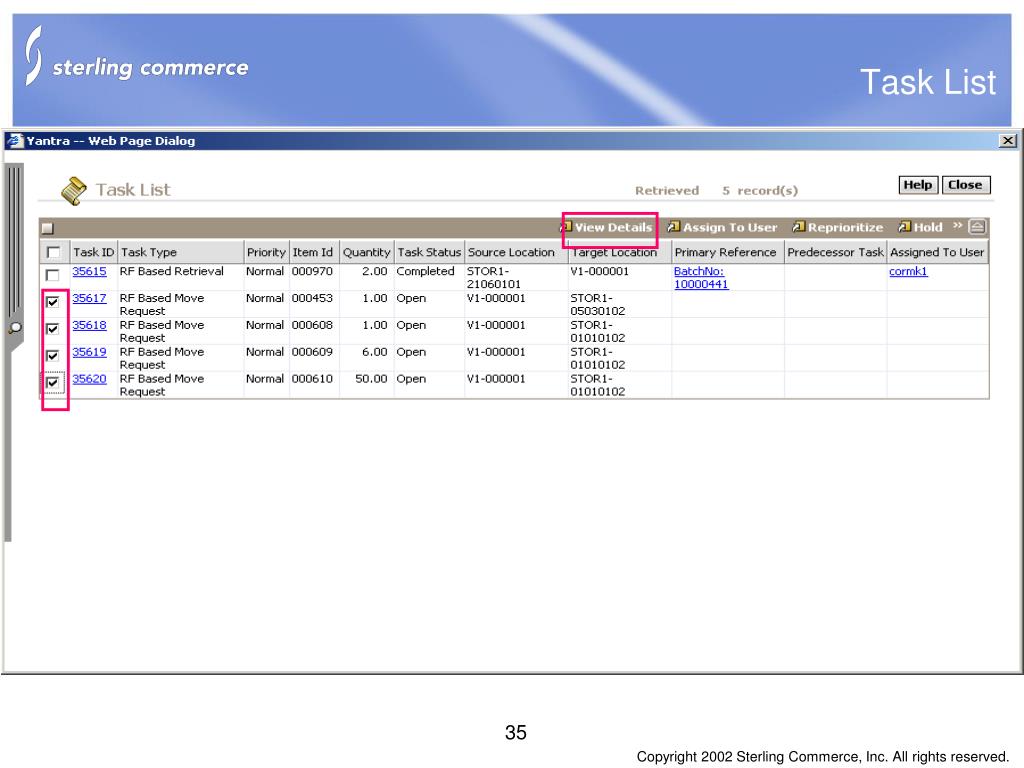The image size is (1024, 768).
Task: Click item id 000970
Action: (x=312, y=271)
